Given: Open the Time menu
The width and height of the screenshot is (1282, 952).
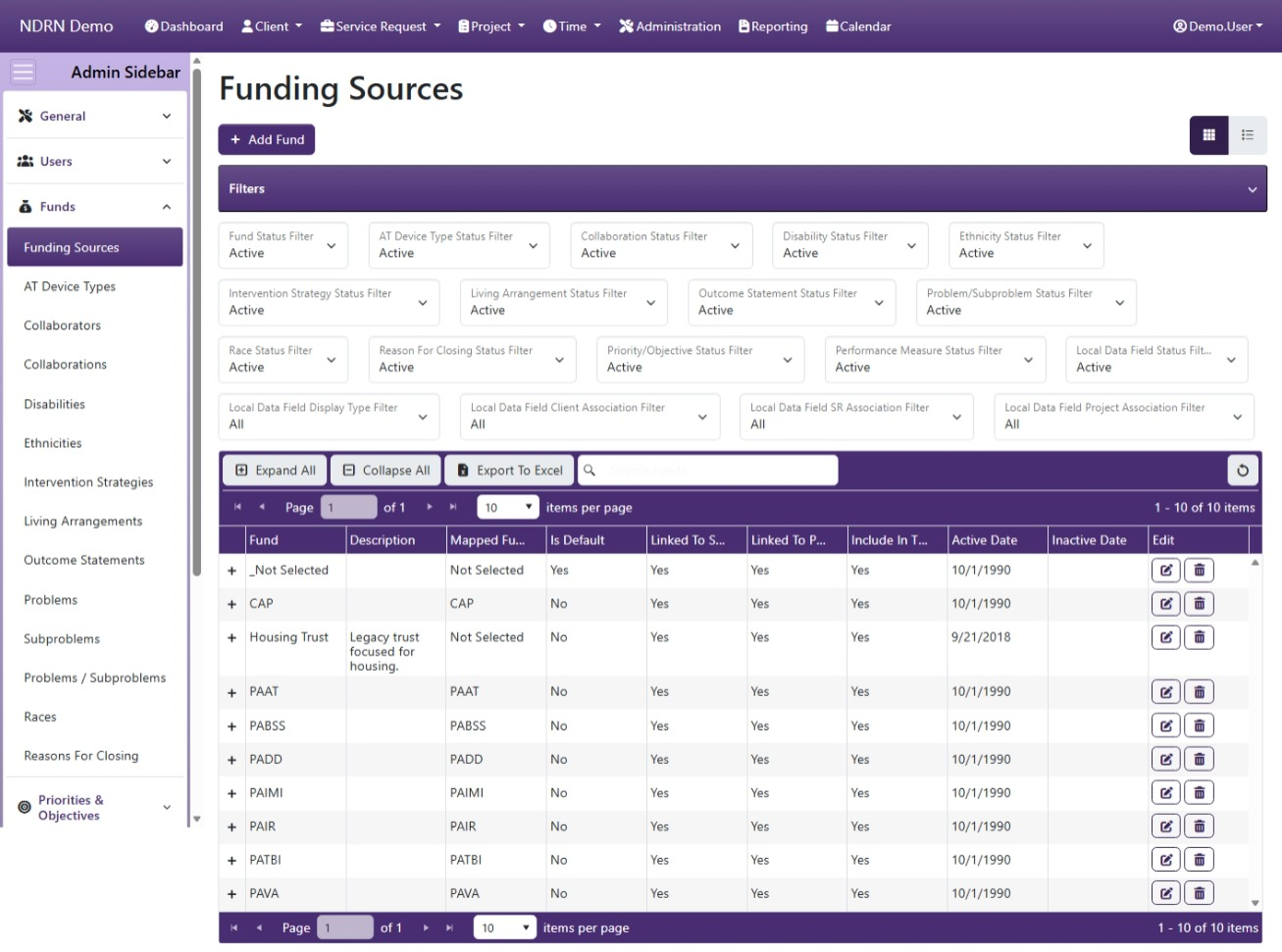Looking at the screenshot, I should pyautogui.click(x=572, y=26).
